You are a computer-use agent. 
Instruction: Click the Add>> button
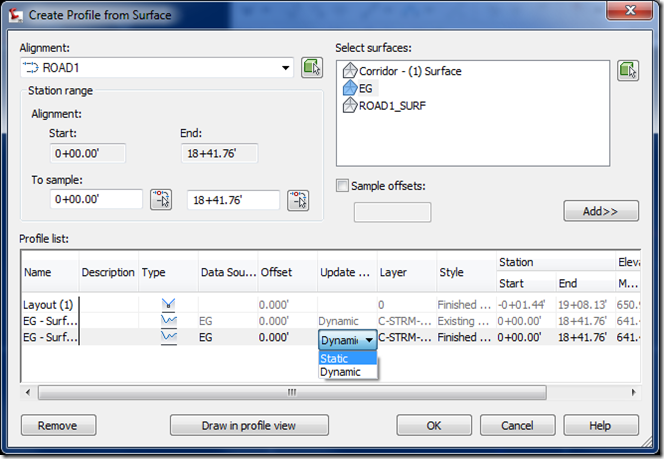coord(601,211)
